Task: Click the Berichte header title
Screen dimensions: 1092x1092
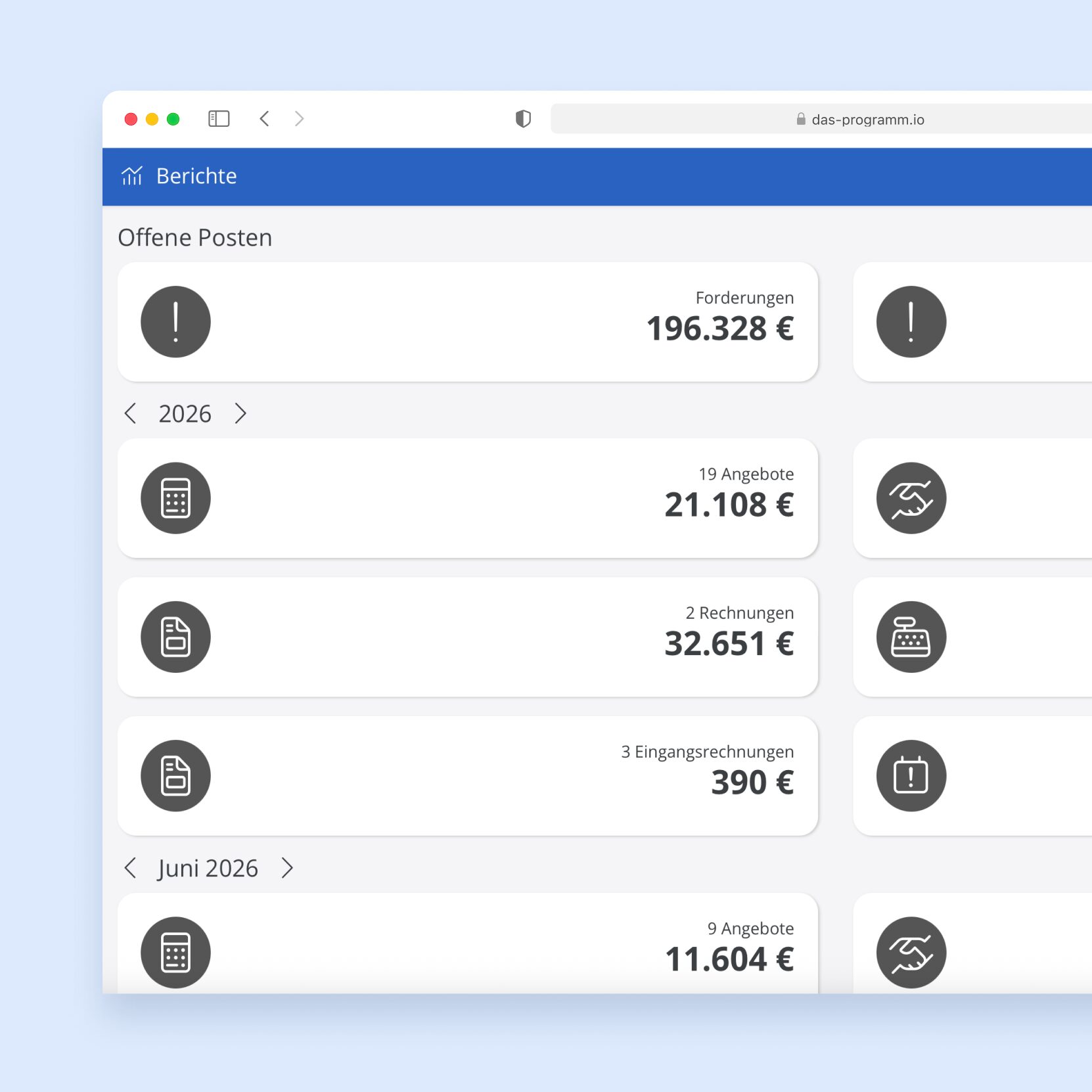Action: click(x=196, y=176)
